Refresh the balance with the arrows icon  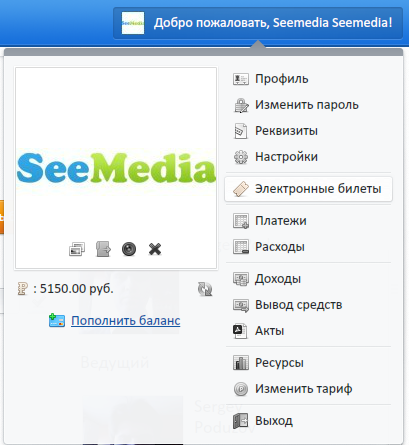[205, 289]
